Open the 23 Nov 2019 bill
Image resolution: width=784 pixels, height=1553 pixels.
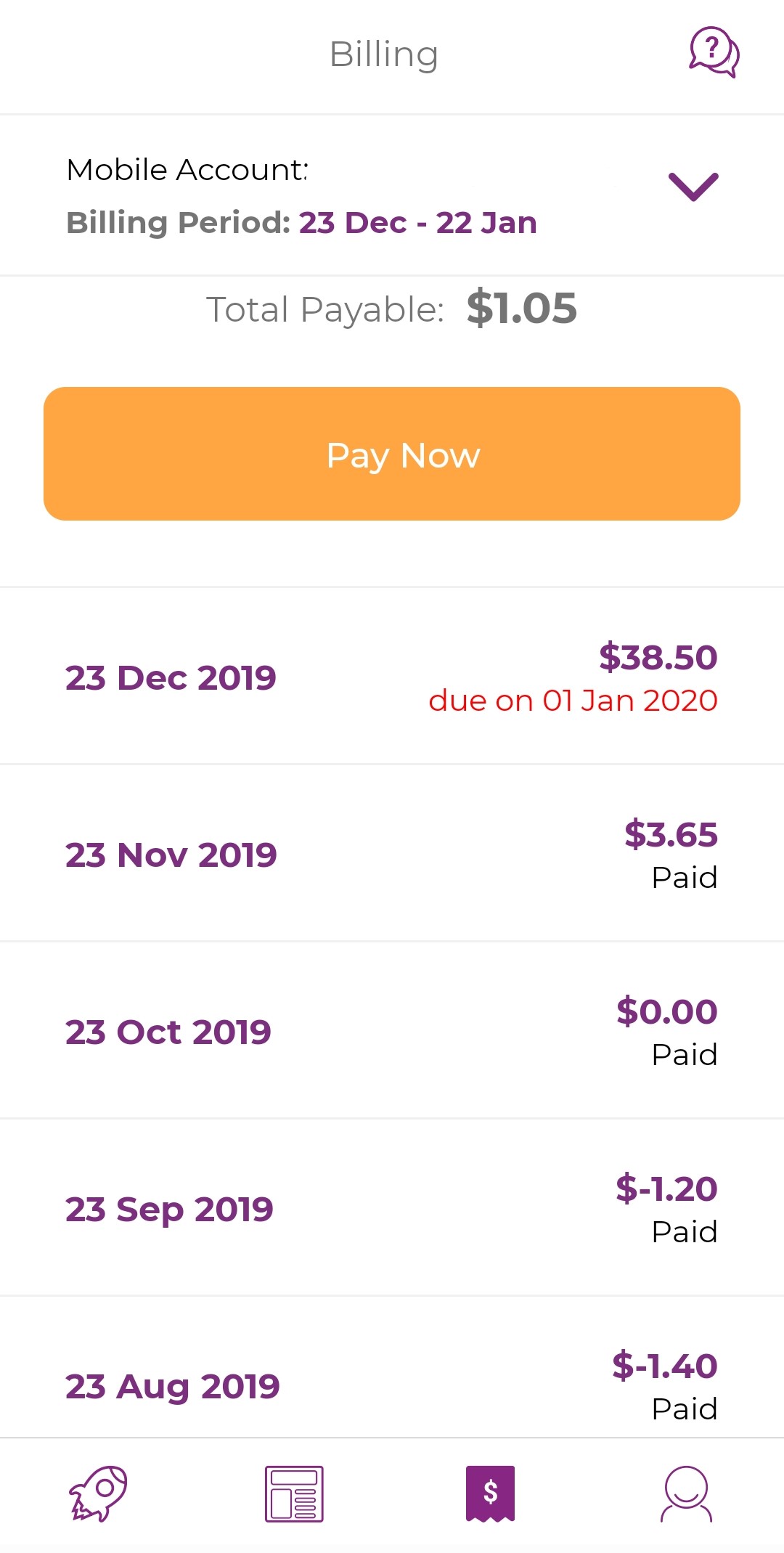point(171,855)
